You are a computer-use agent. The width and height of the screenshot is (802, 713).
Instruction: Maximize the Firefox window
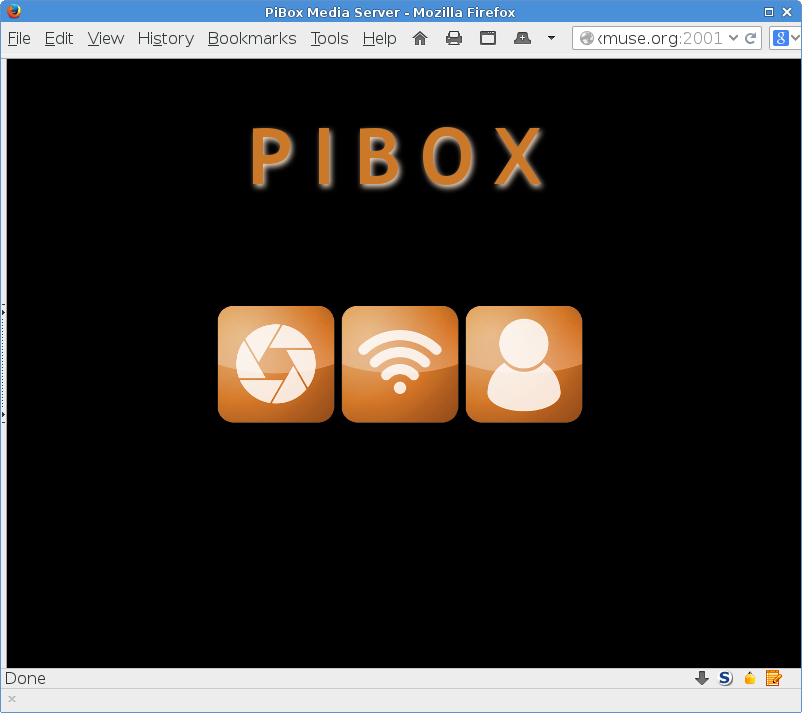tap(768, 12)
